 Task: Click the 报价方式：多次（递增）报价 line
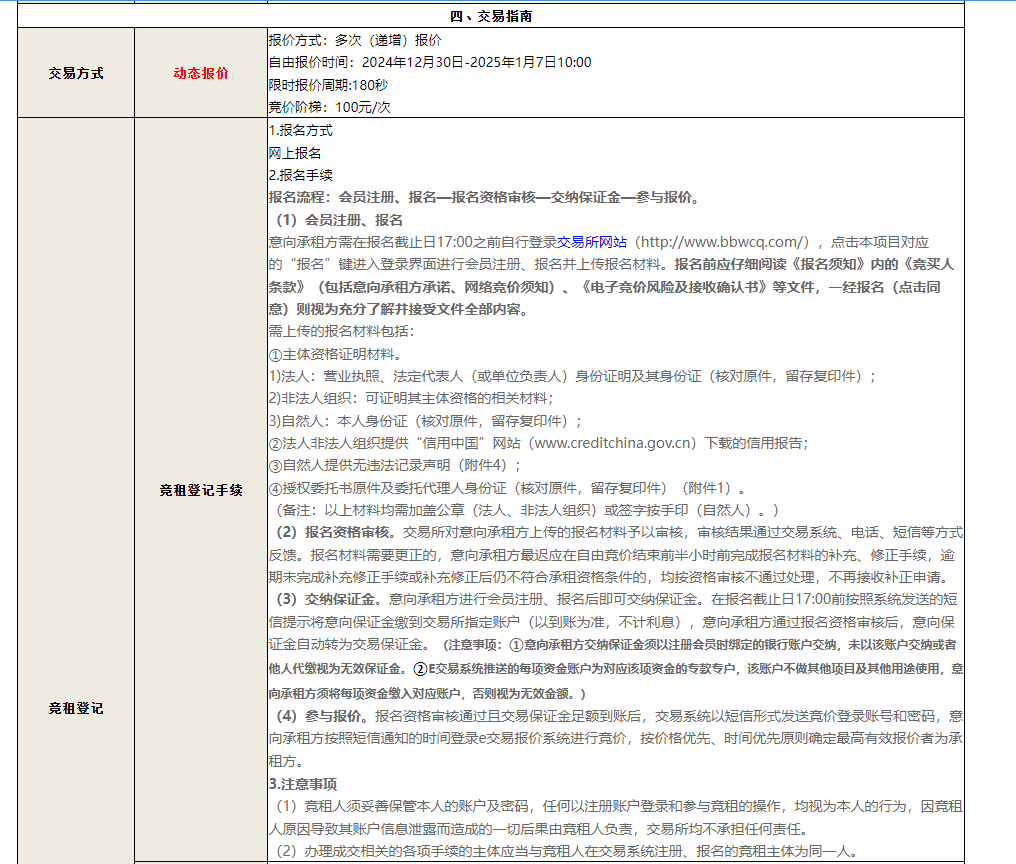click(354, 40)
